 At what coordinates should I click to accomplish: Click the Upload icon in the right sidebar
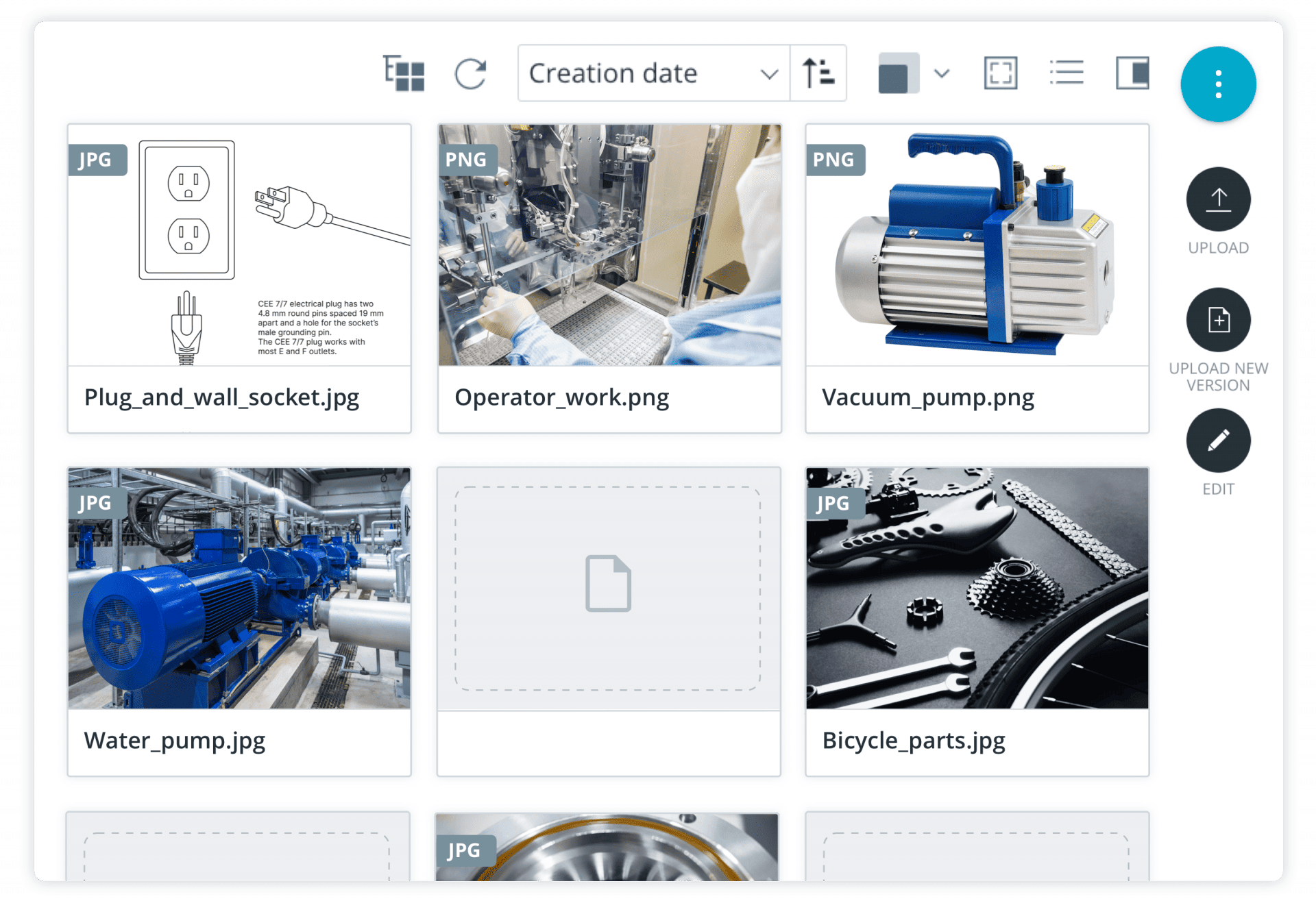tap(1218, 199)
